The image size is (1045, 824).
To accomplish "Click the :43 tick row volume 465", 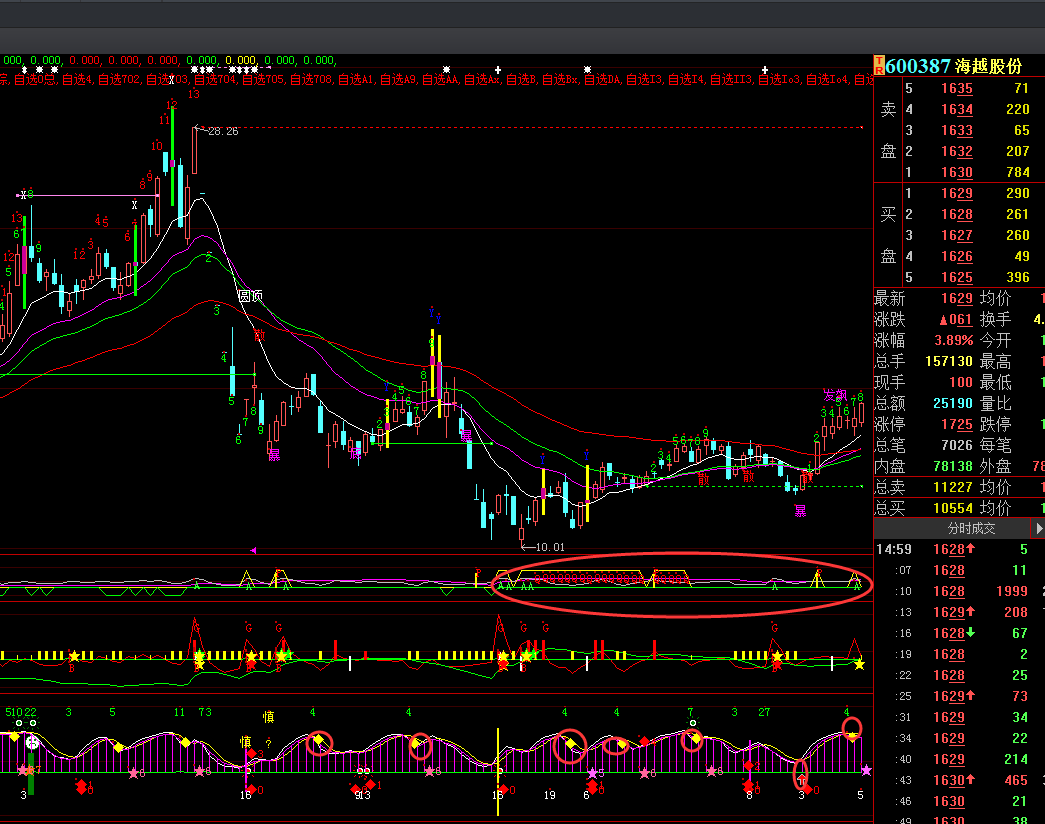I will (x=1016, y=780).
